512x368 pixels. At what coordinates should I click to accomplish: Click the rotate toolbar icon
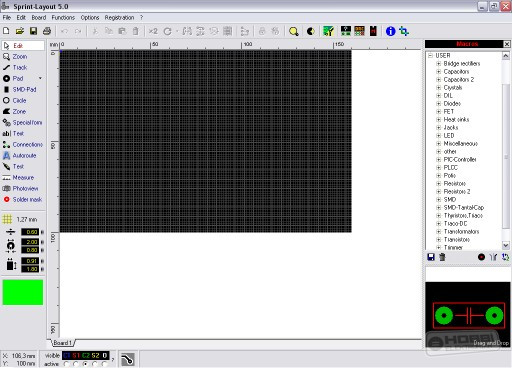click(x=167, y=31)
